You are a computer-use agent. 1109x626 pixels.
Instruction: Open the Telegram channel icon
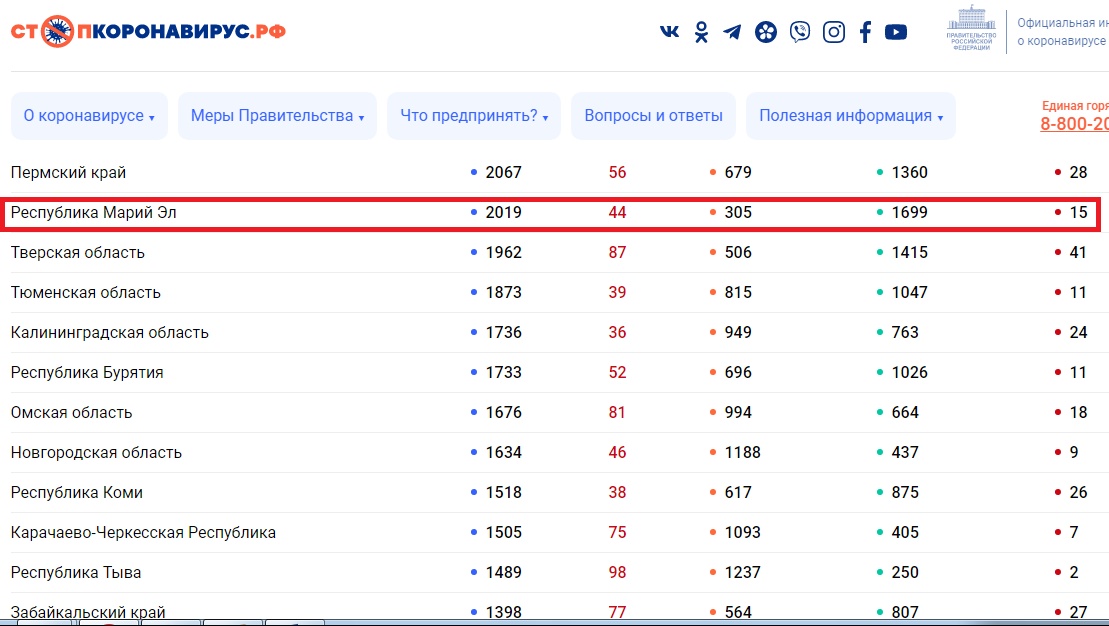733,32
